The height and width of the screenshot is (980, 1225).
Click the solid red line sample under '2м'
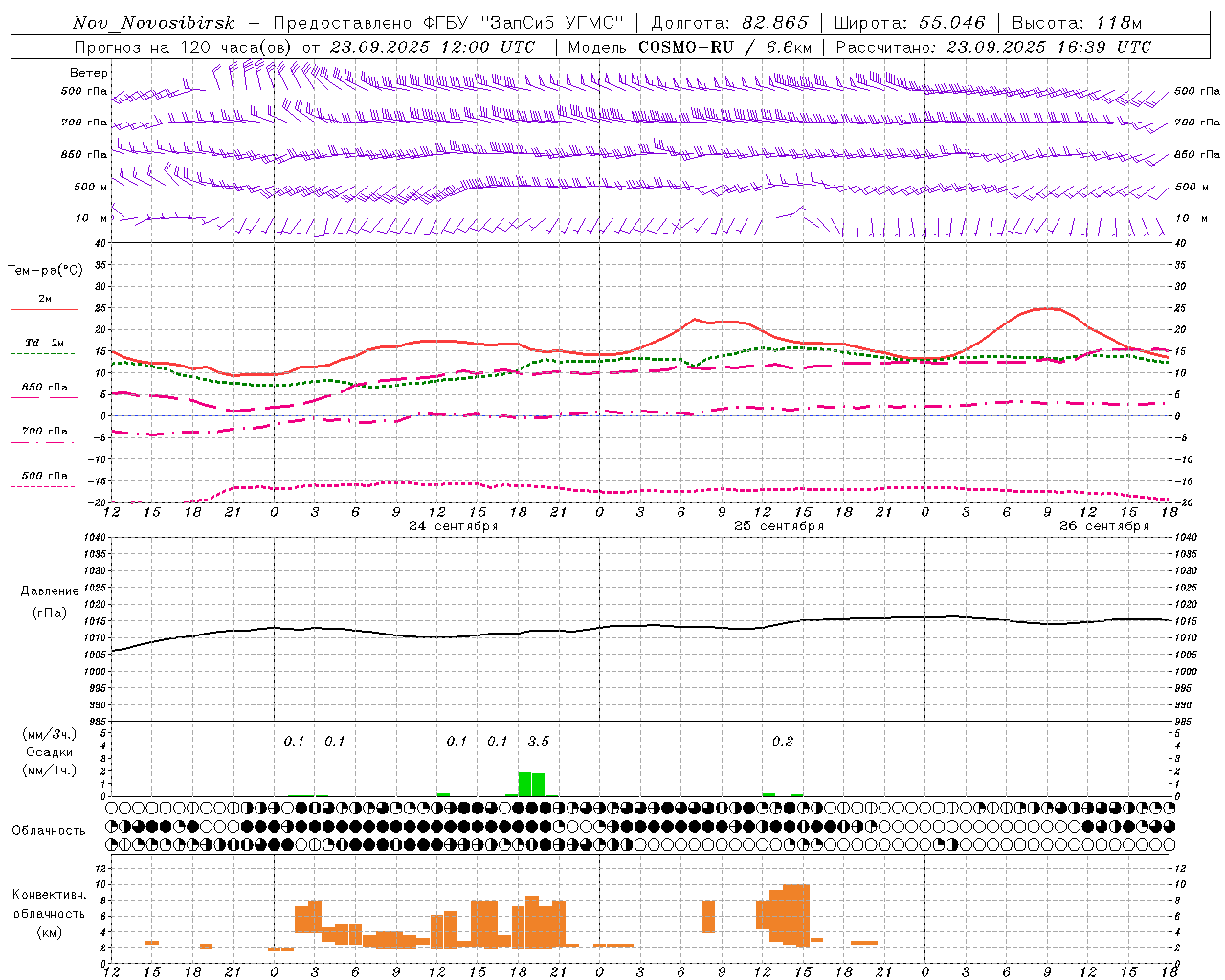pos(44,309)
